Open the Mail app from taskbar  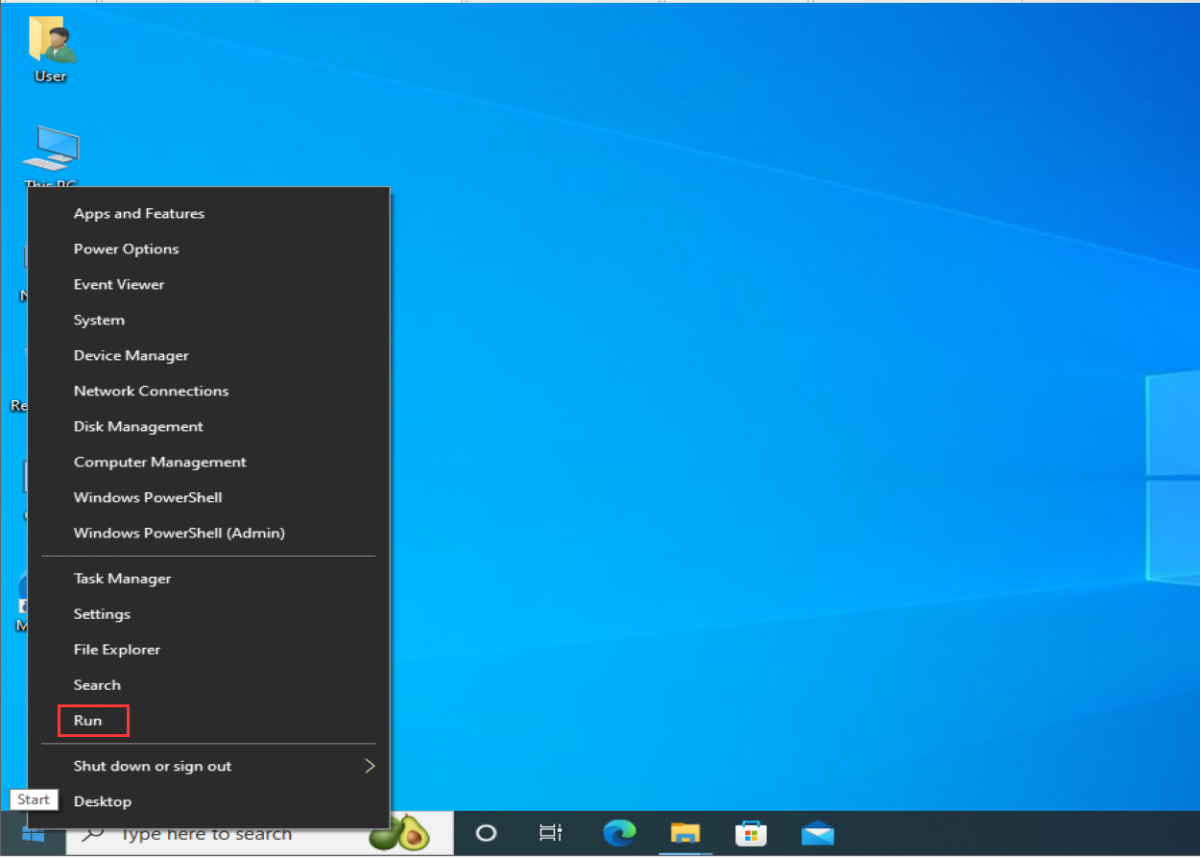coord(817,833)
